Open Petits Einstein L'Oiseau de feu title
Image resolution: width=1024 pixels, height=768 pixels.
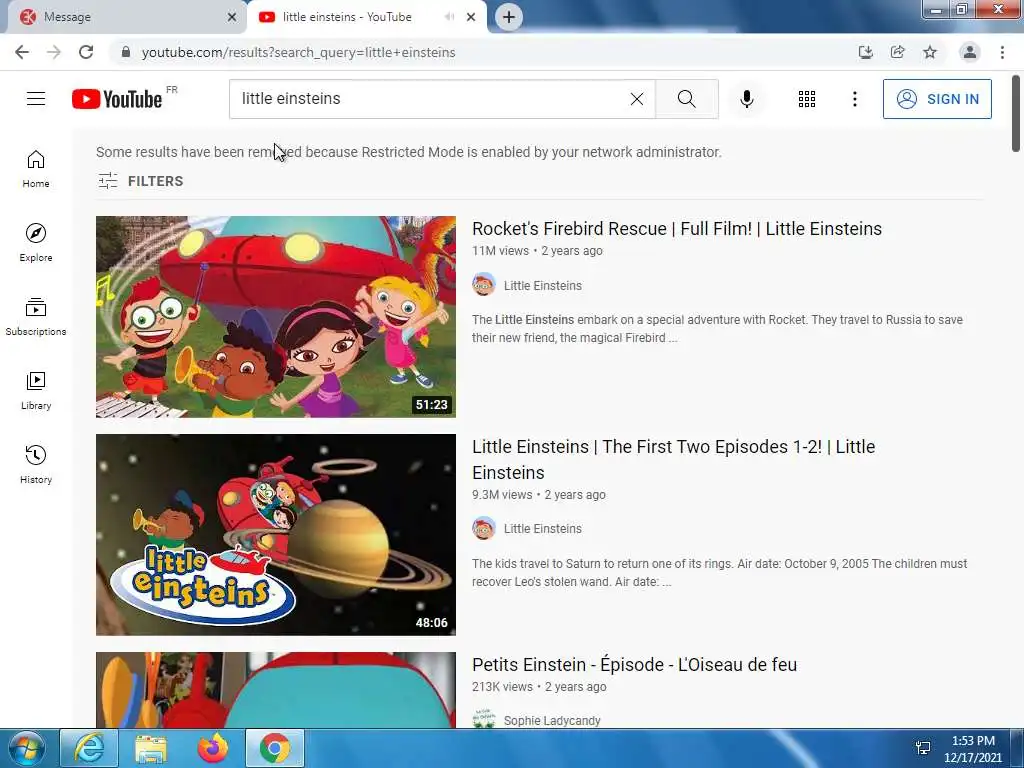click(634, 664)
